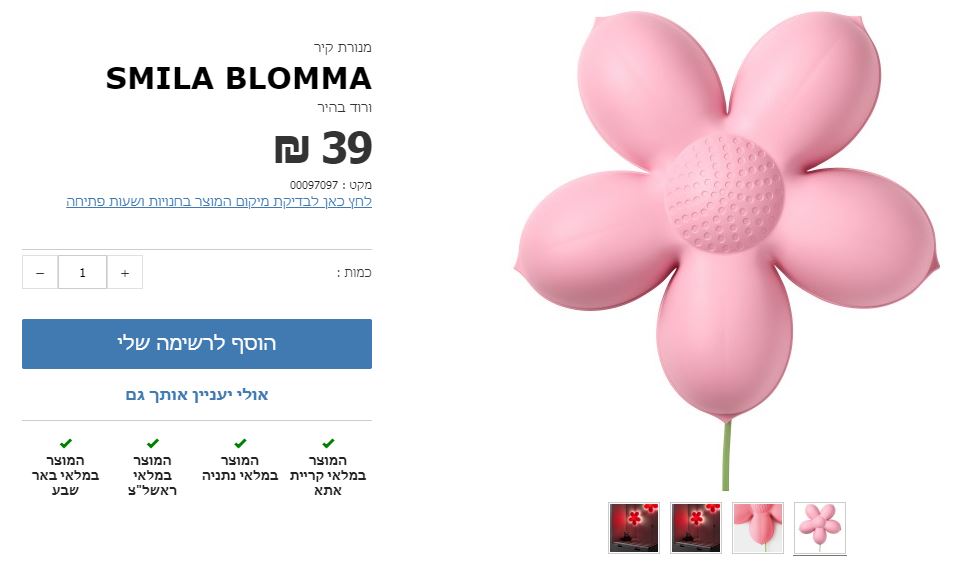Click the קריית אתא stock status text

(328, 475)
